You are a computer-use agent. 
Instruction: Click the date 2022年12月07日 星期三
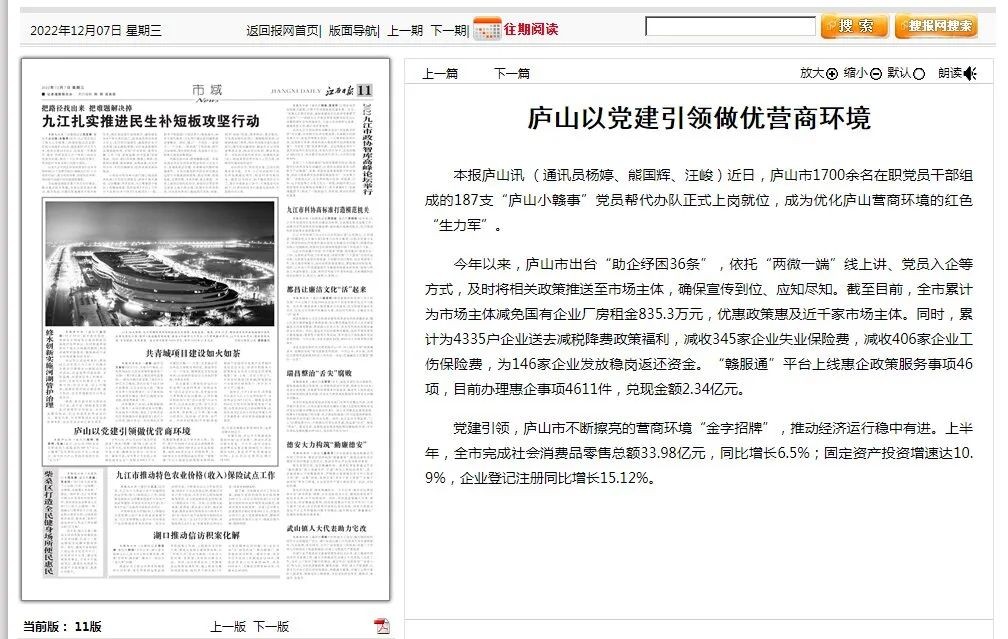[x=96, y=30]
